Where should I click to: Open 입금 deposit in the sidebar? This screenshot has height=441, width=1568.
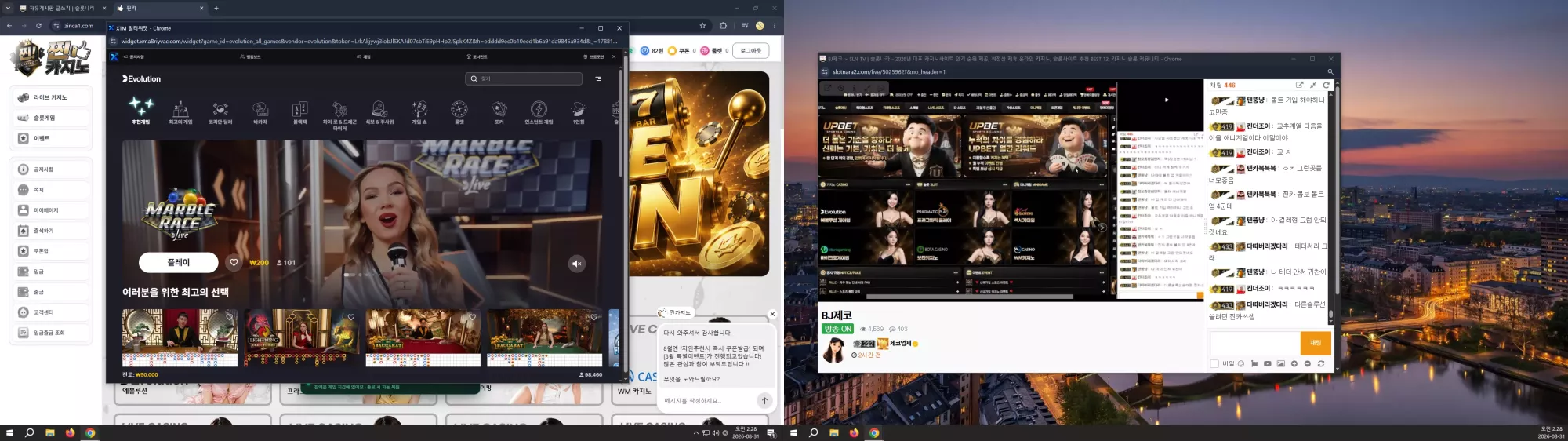point(51,272)
